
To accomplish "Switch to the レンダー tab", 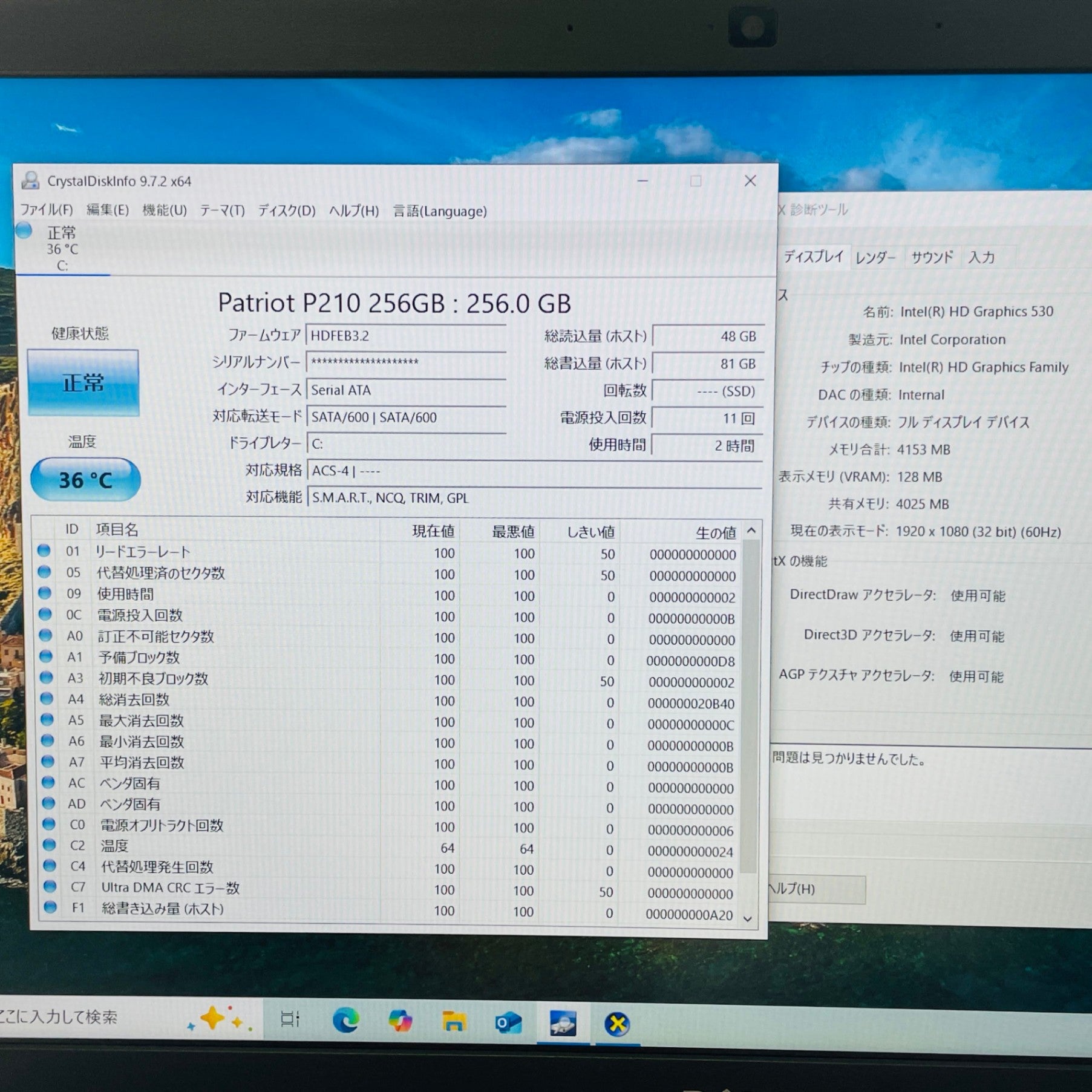I will click(x=875, y=258).
